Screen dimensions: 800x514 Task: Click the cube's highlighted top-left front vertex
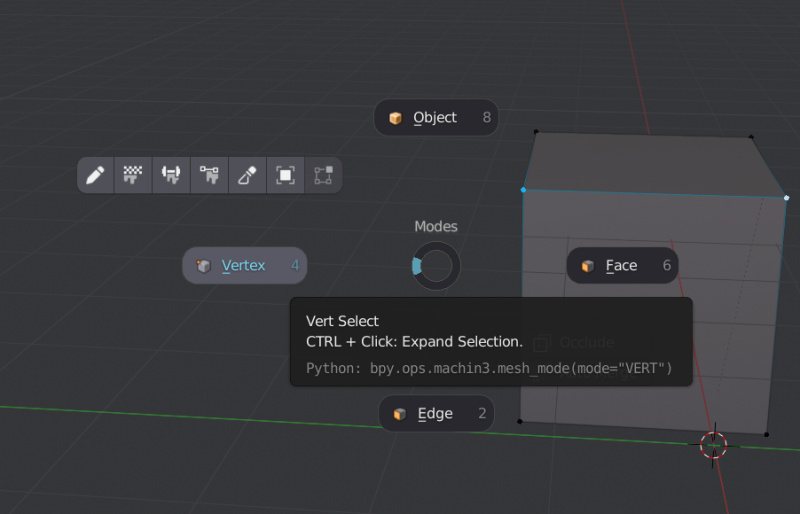[523, 189]
